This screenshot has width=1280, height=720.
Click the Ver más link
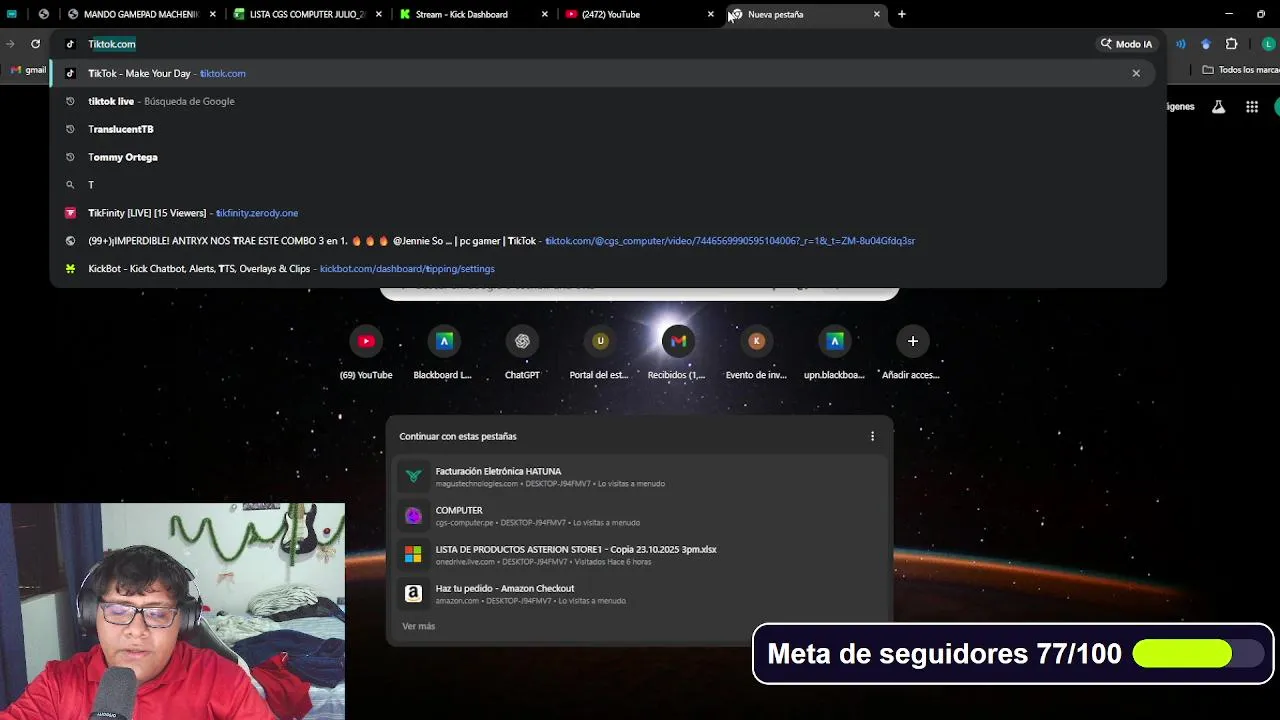(x=418, y=626)
